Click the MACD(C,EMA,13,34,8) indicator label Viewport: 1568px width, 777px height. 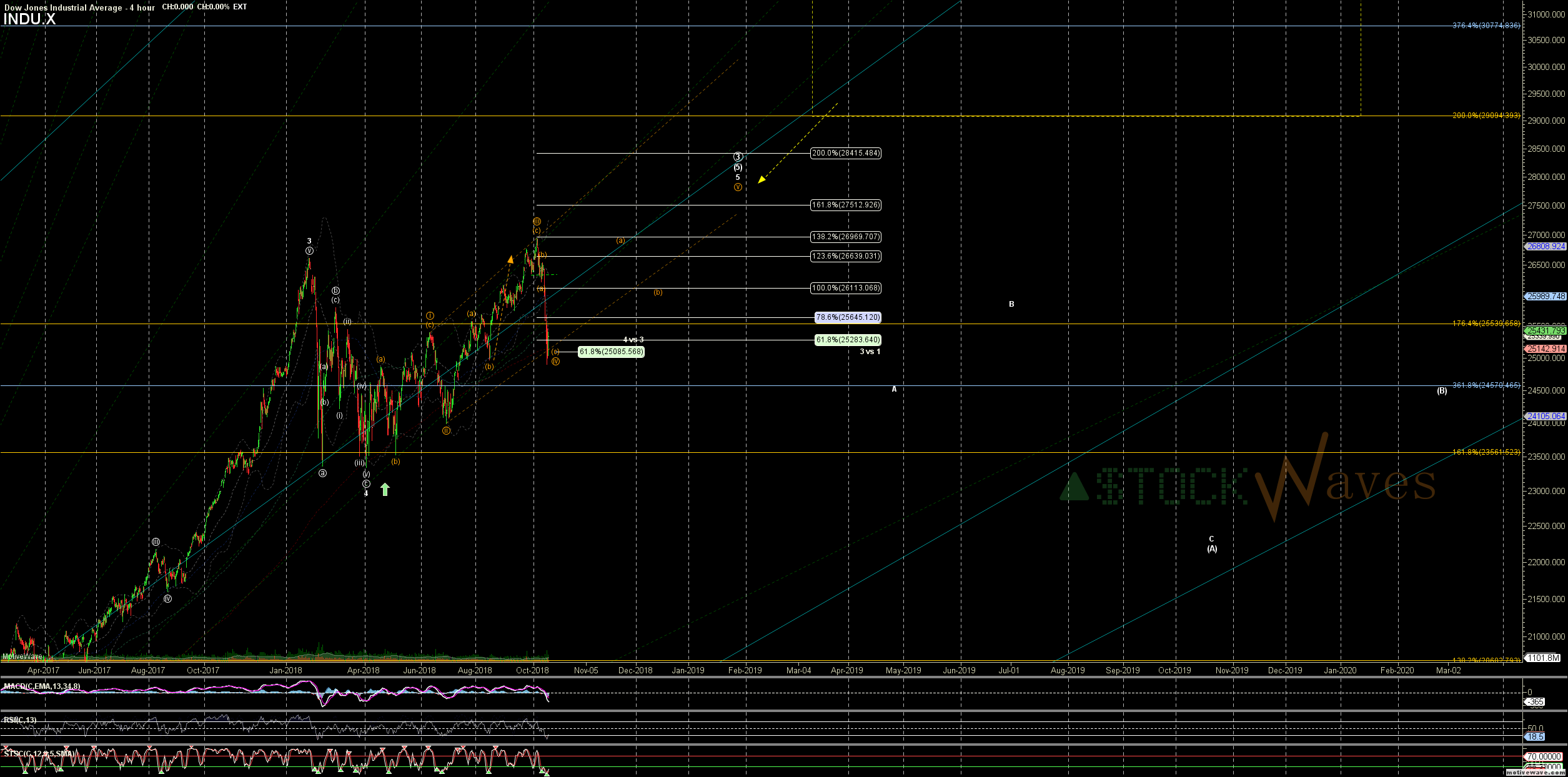coord(42,686)
